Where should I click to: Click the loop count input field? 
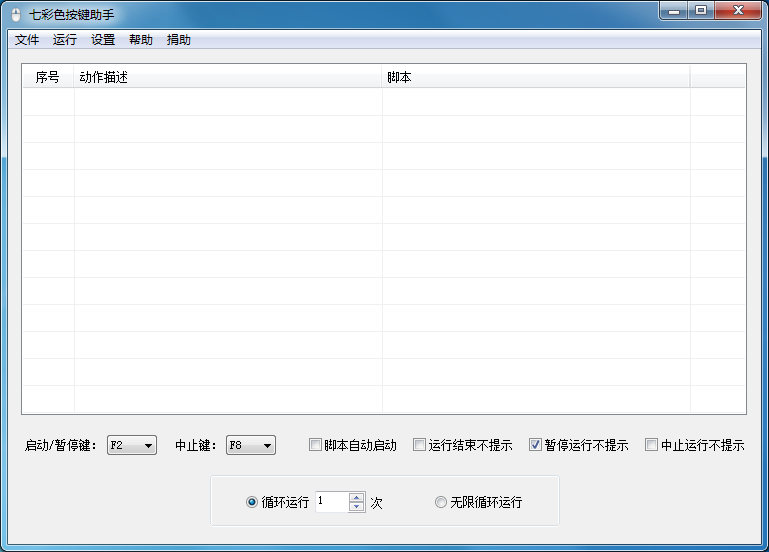332,502
